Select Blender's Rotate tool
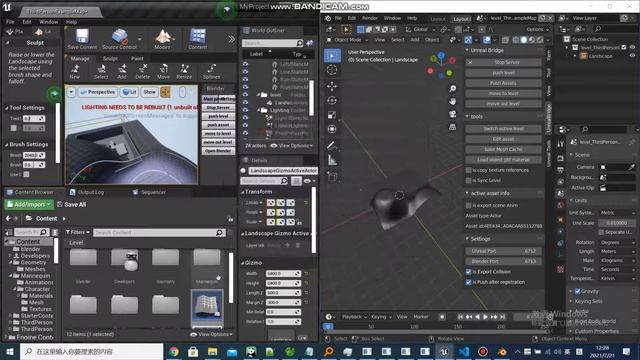 click(x=332, y=100)
